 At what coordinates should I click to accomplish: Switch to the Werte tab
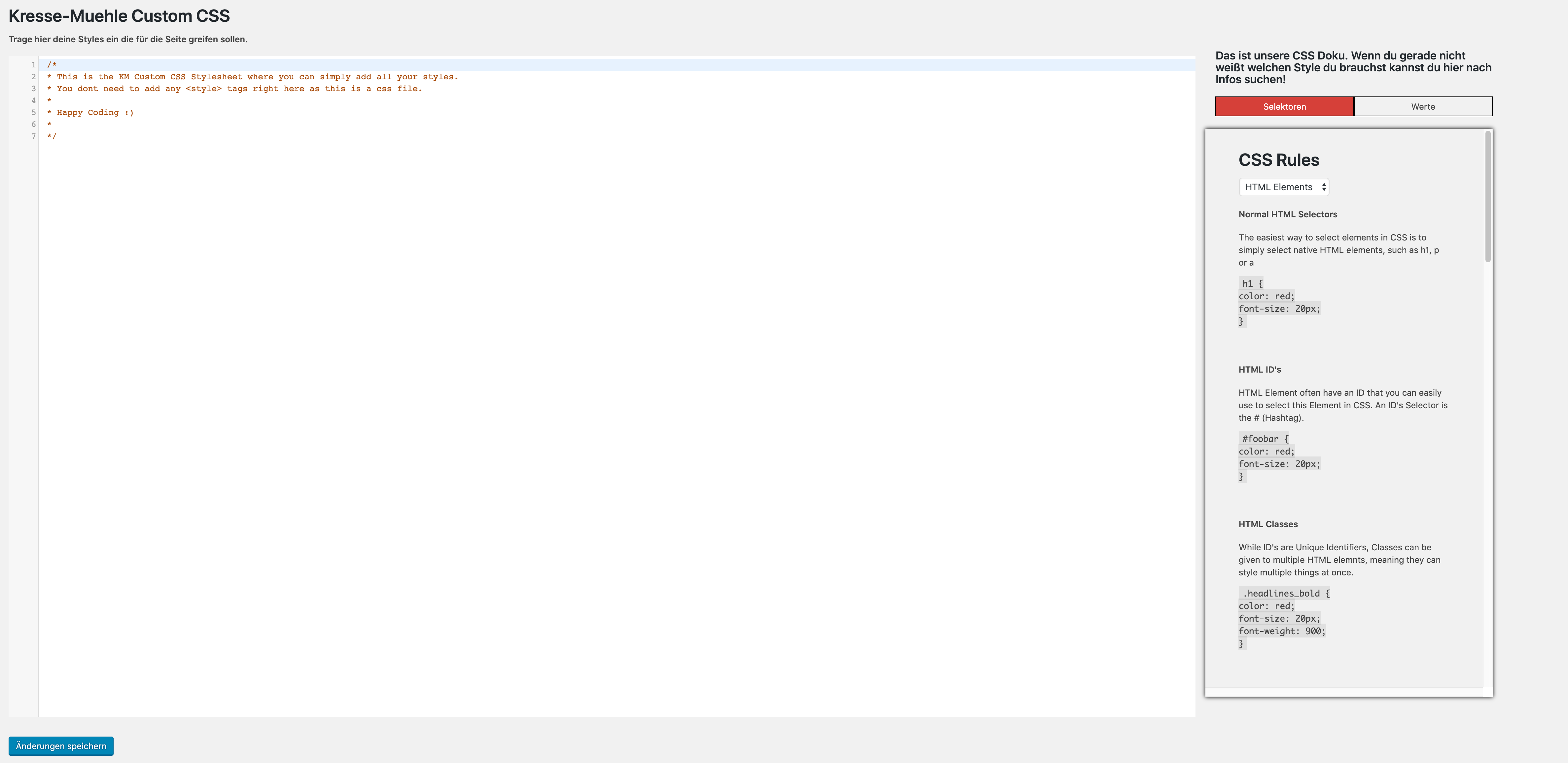pyautogui.click(x=1422, y=107)
